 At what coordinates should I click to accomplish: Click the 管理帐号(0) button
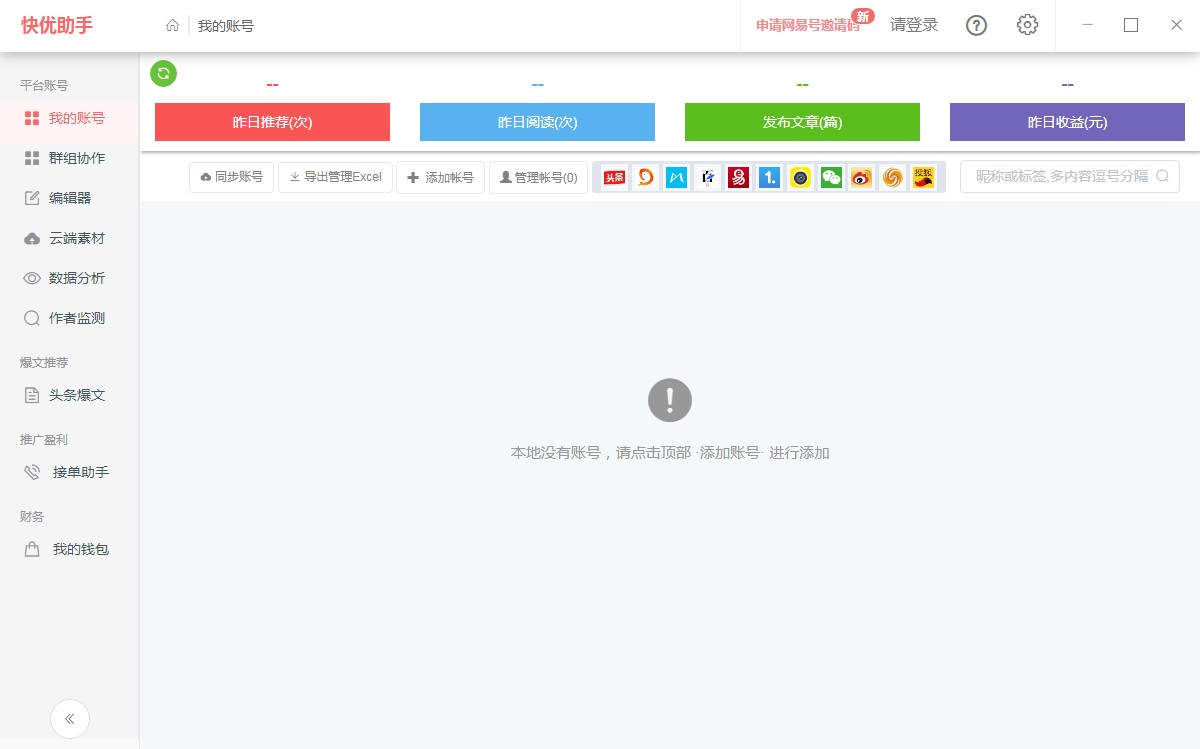pos(538,177)
